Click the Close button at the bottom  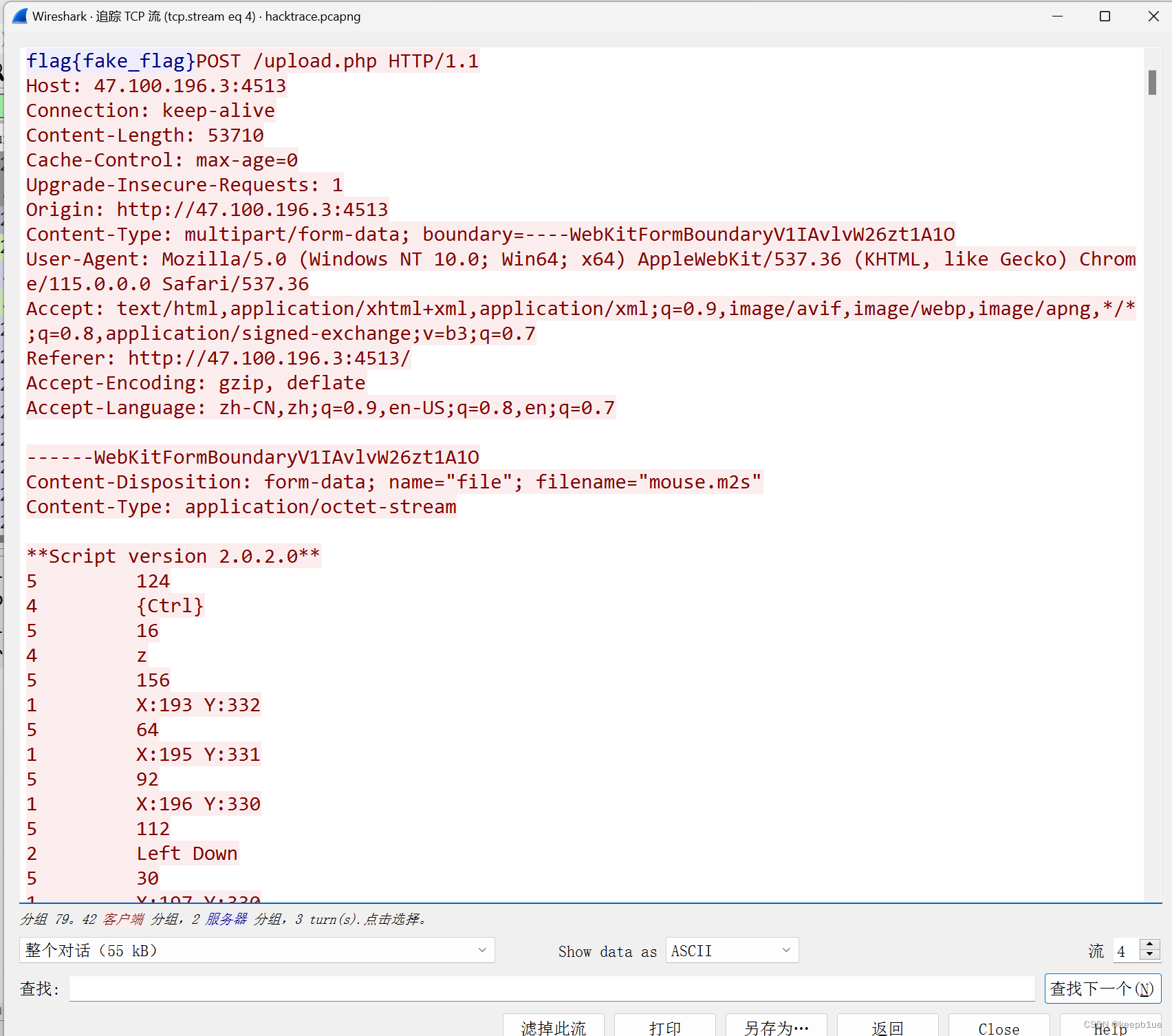pyautogui.click(x=999, y=1026)
